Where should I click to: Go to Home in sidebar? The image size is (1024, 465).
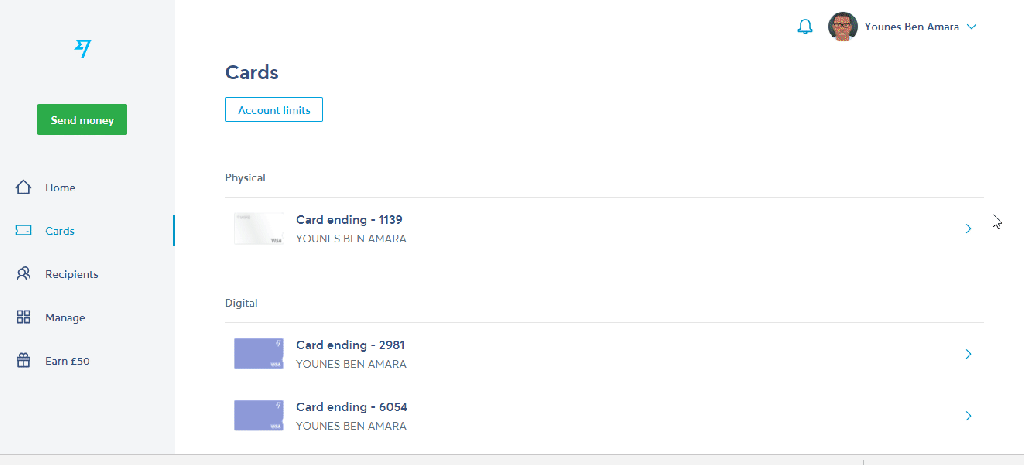(60, 187)
